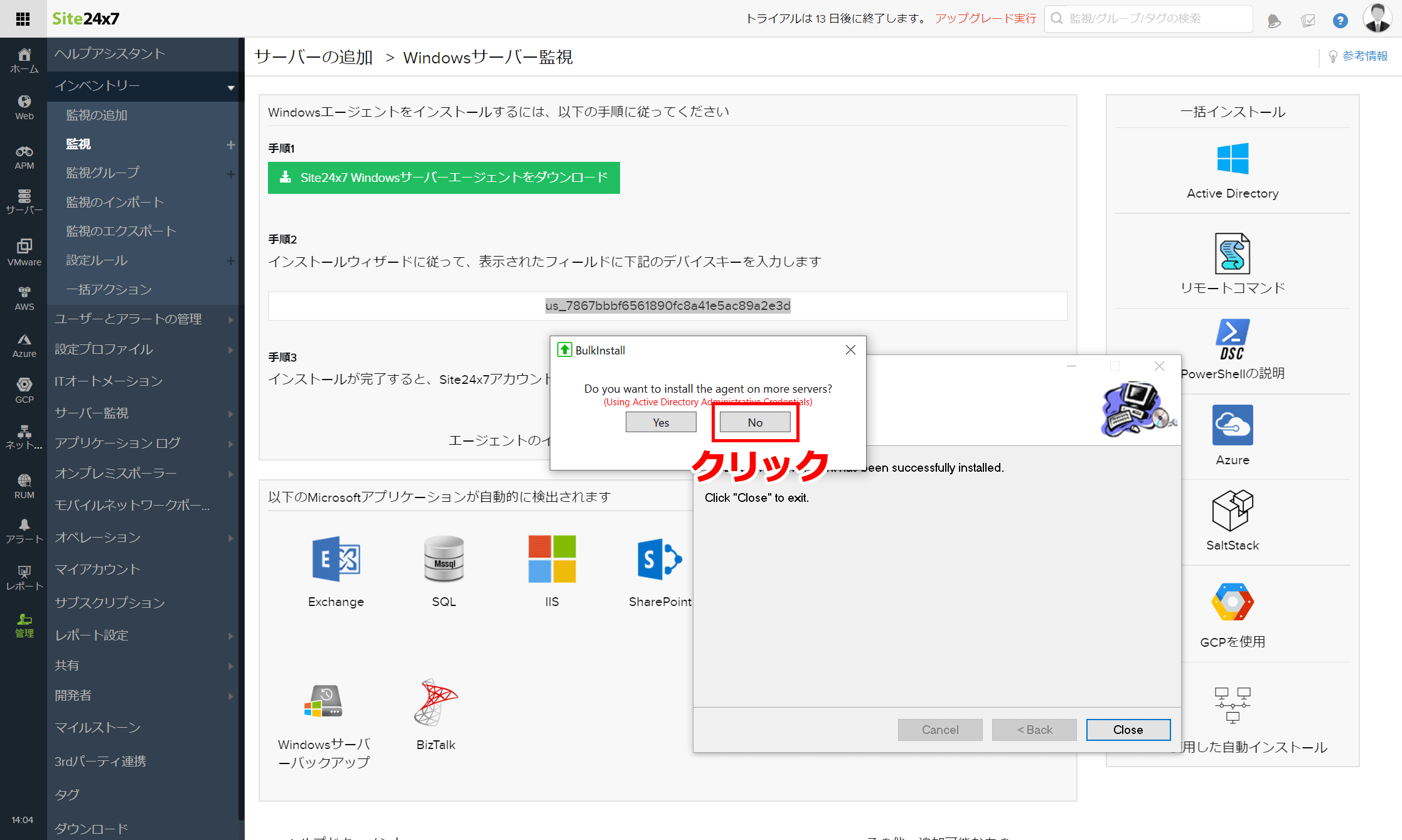Select the リモートコマンド script icon

1233,253
